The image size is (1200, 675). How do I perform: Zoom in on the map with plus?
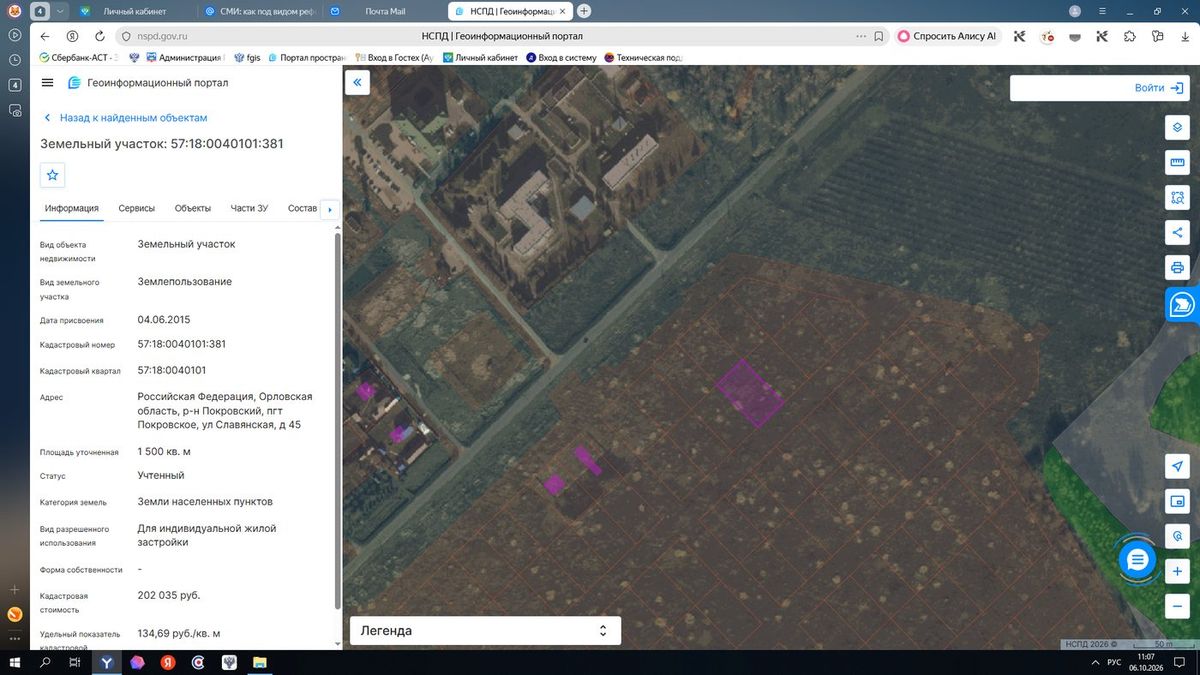point(1177,571)
